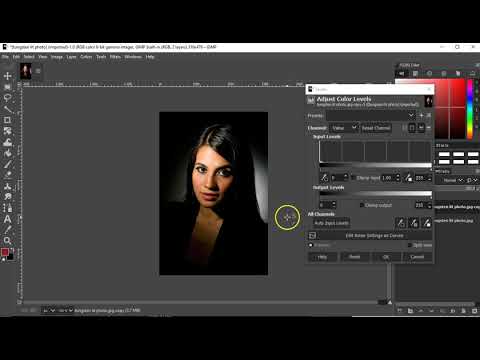Click the Reset Channel button
Screen dimensions: 480x360
376,128
